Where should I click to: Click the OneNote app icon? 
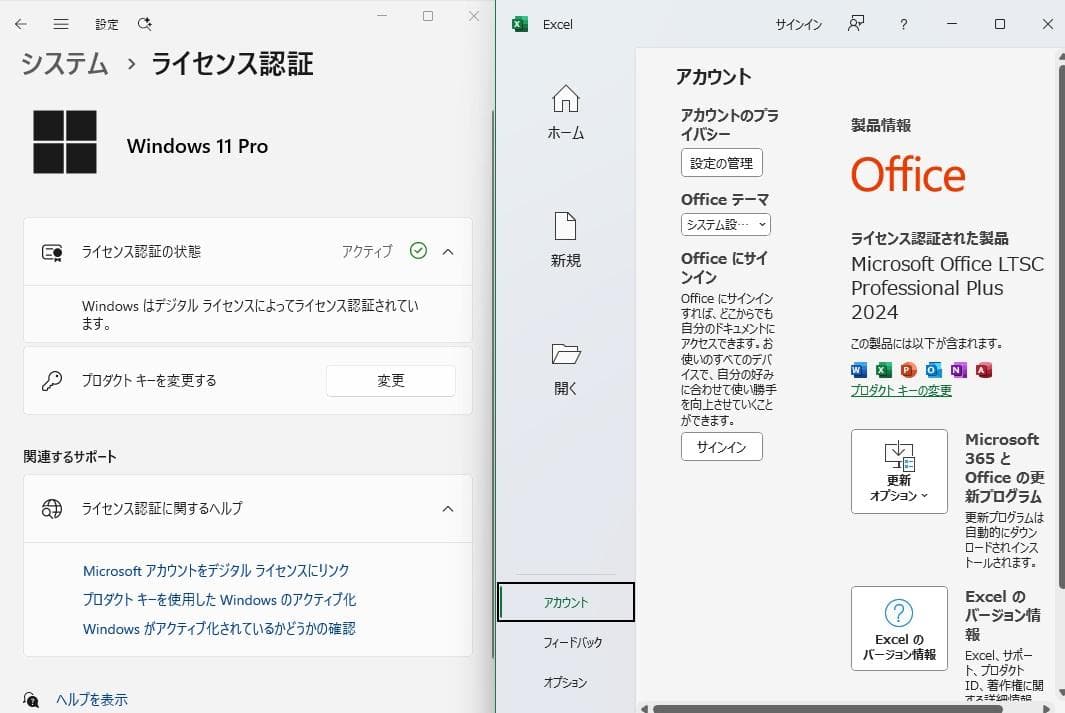pos(957,370)
